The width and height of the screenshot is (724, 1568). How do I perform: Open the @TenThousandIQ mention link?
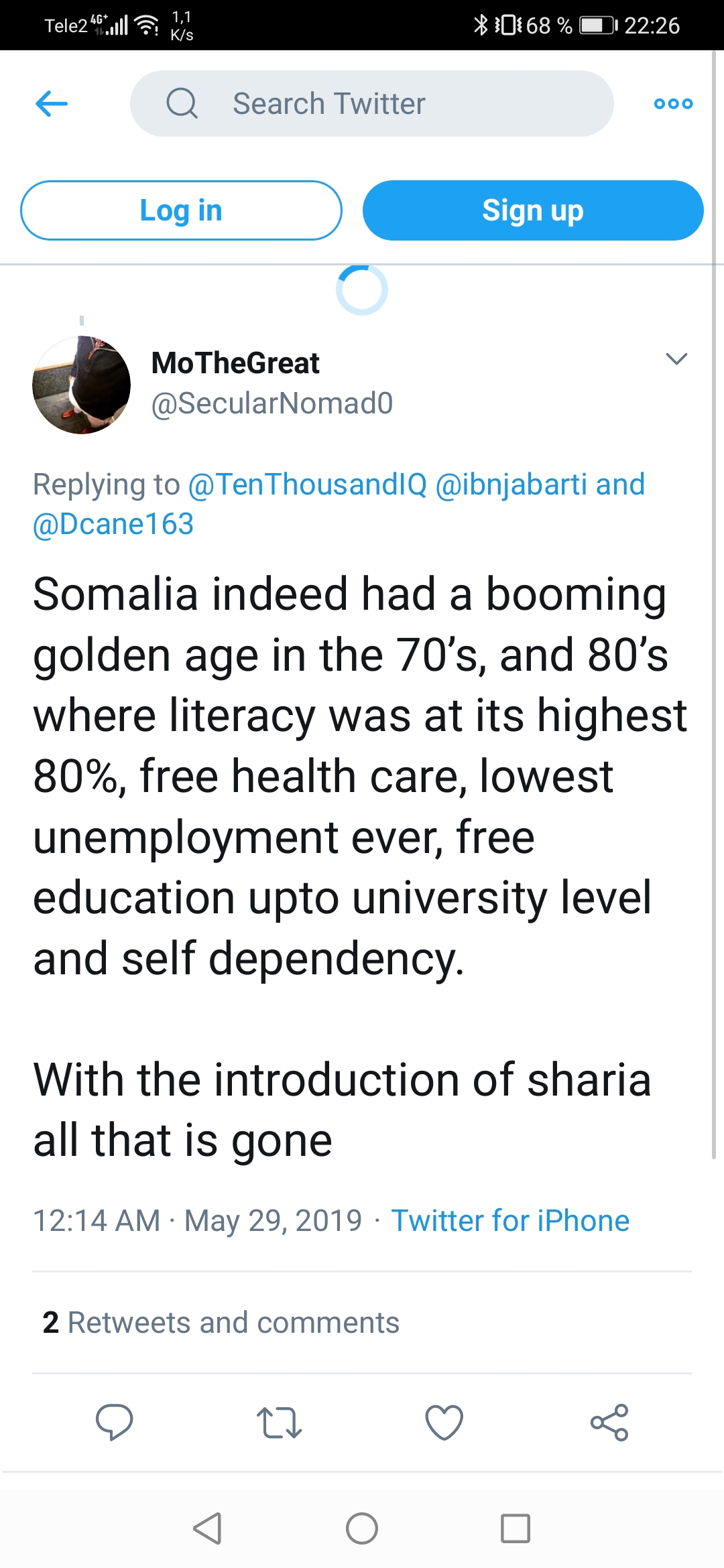click(307, 484)
